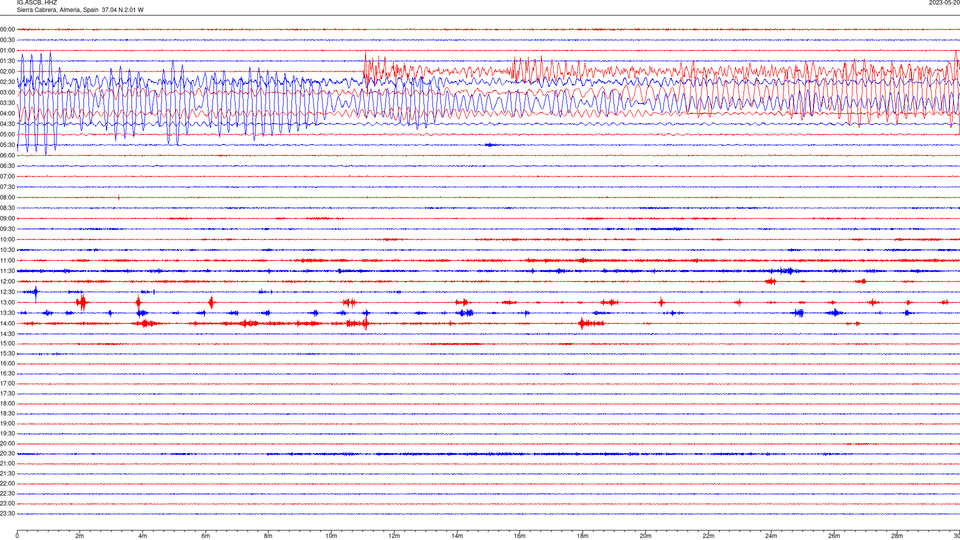Select the 8m axis tick label
This screenshot has height=540, width=960.
(x=268, y=536)
